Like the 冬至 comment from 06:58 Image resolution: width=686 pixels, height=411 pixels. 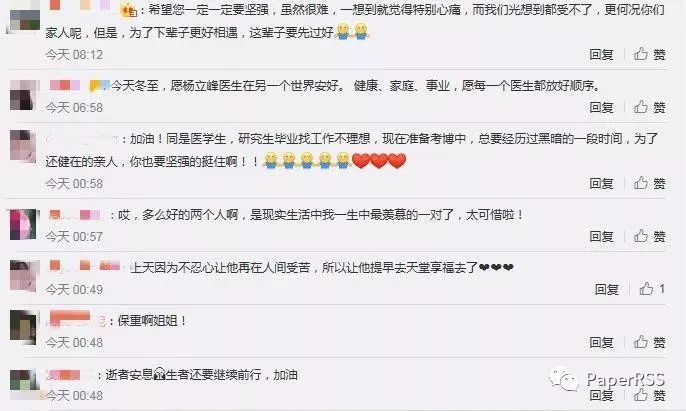[650, 107]
